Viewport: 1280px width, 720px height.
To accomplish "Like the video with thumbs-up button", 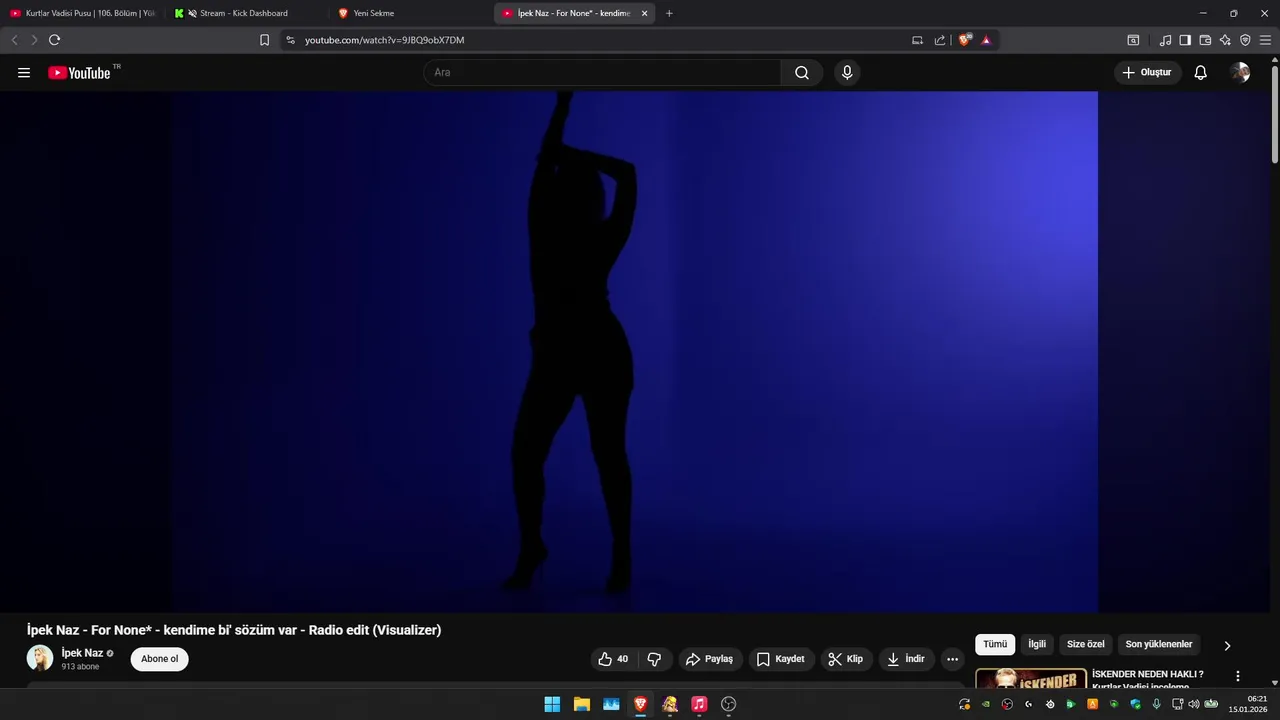I will 613,659.
